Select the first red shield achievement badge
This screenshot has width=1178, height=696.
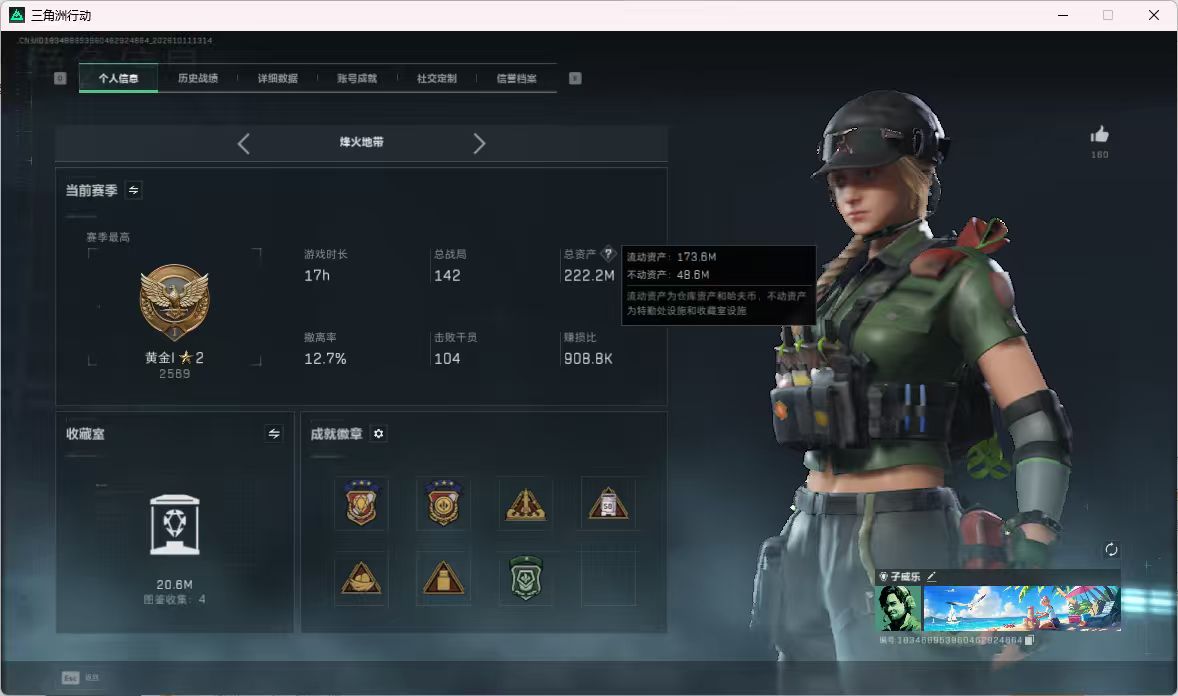[x=361, y=503]
